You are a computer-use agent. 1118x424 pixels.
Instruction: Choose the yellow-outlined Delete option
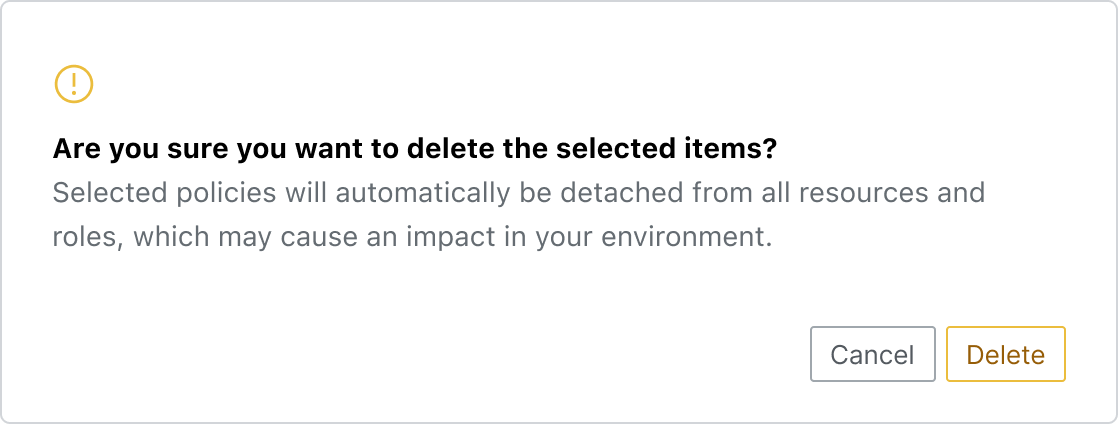(1005, 354)
